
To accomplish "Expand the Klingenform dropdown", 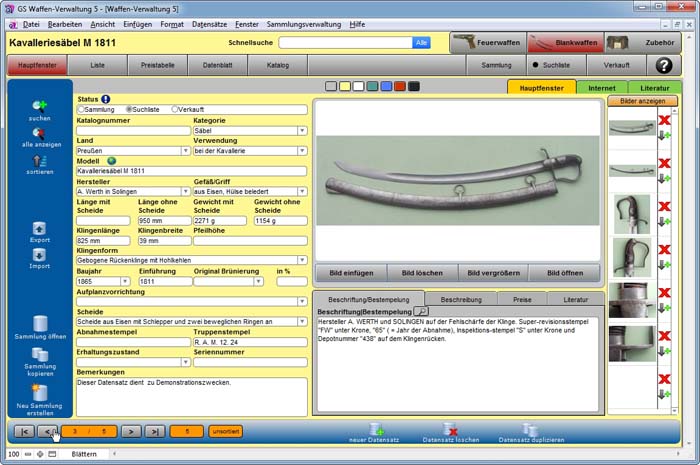I will click(302, 260).
